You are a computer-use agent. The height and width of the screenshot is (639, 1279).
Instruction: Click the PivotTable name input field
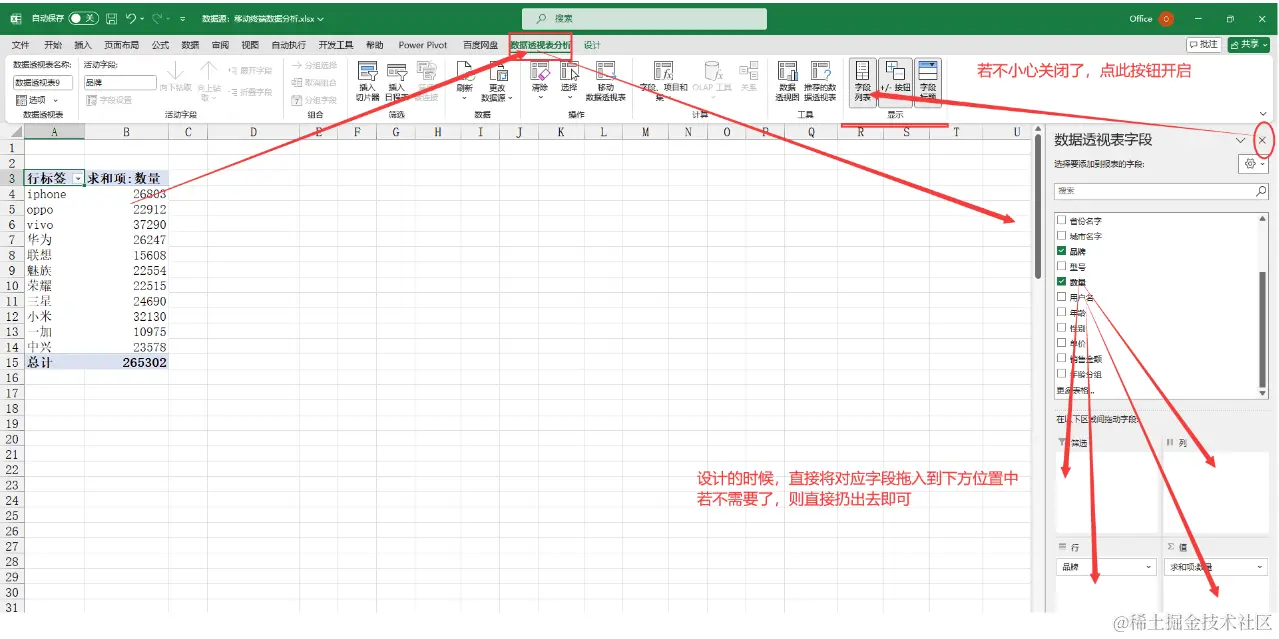43,83
